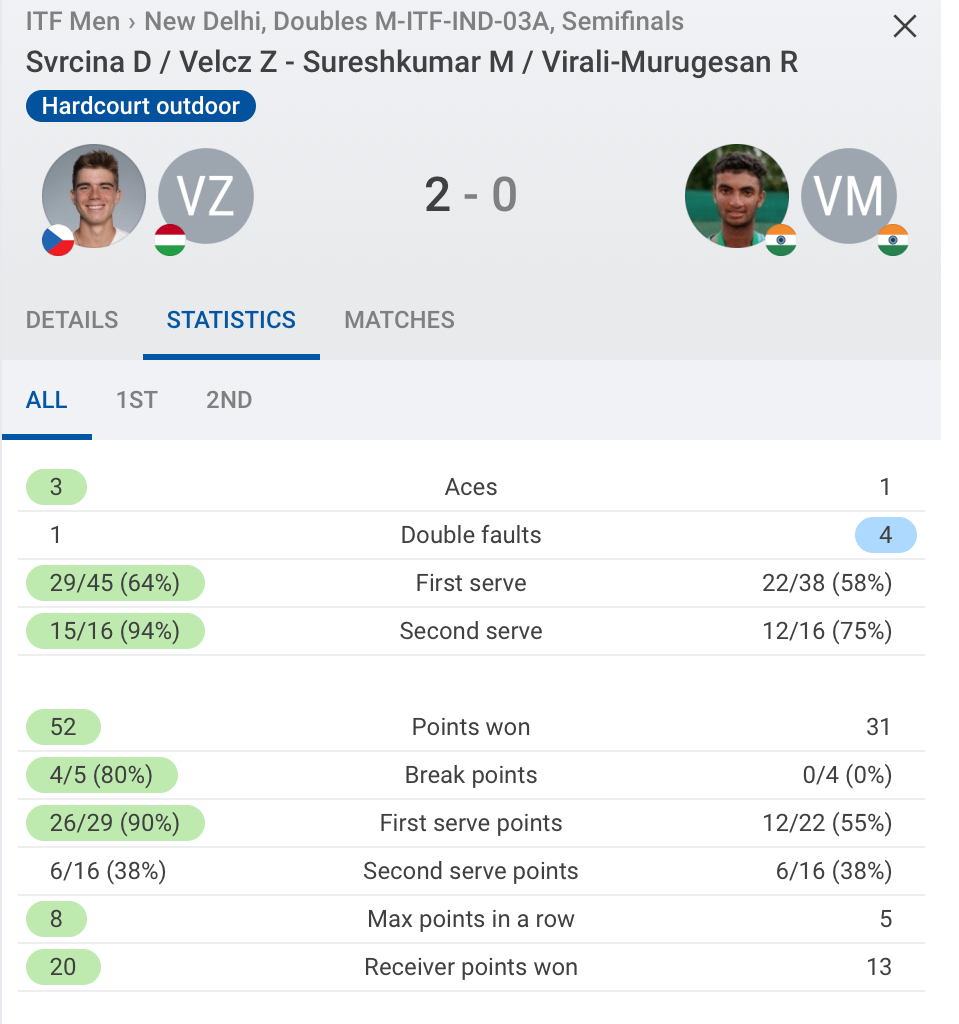This screenshot has height=1024, width=959.
Task: Show statistics for all sets
Action: click(47, 400)
